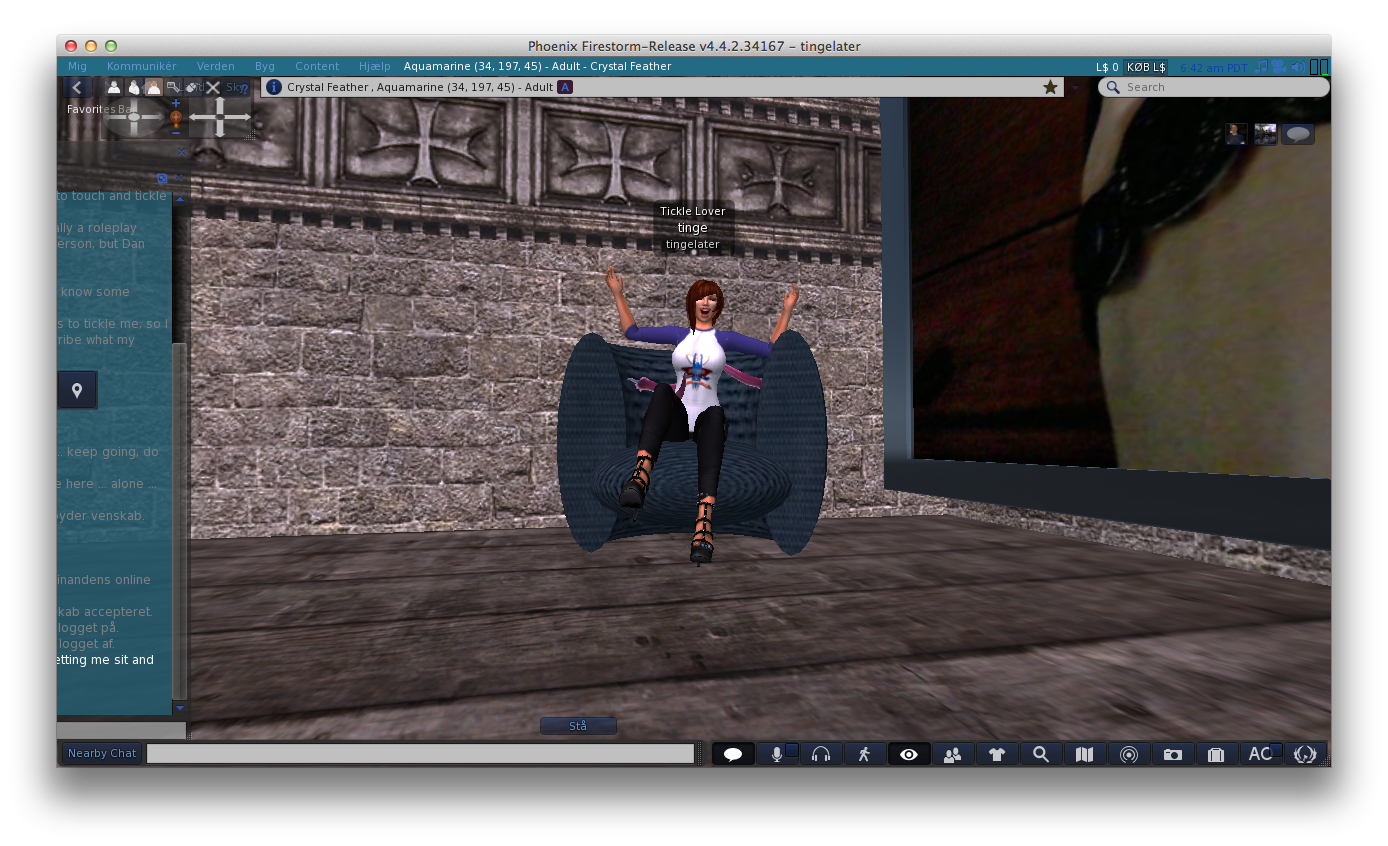This screenshot has height=846, width=1388.
Task: Open the People panel icon
Action: [x=953, y=754]
